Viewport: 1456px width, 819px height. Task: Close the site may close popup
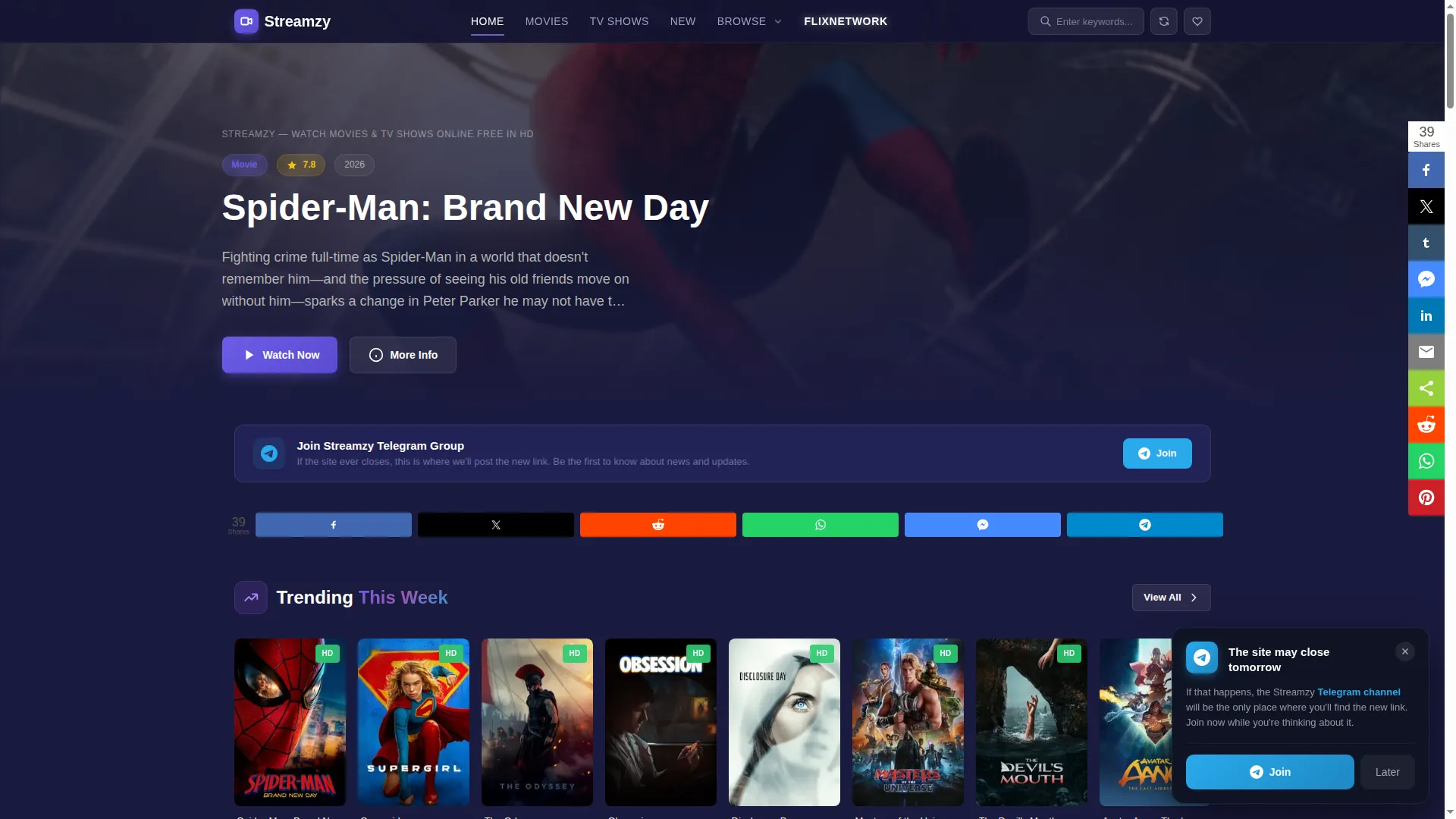coord(1404,652)
